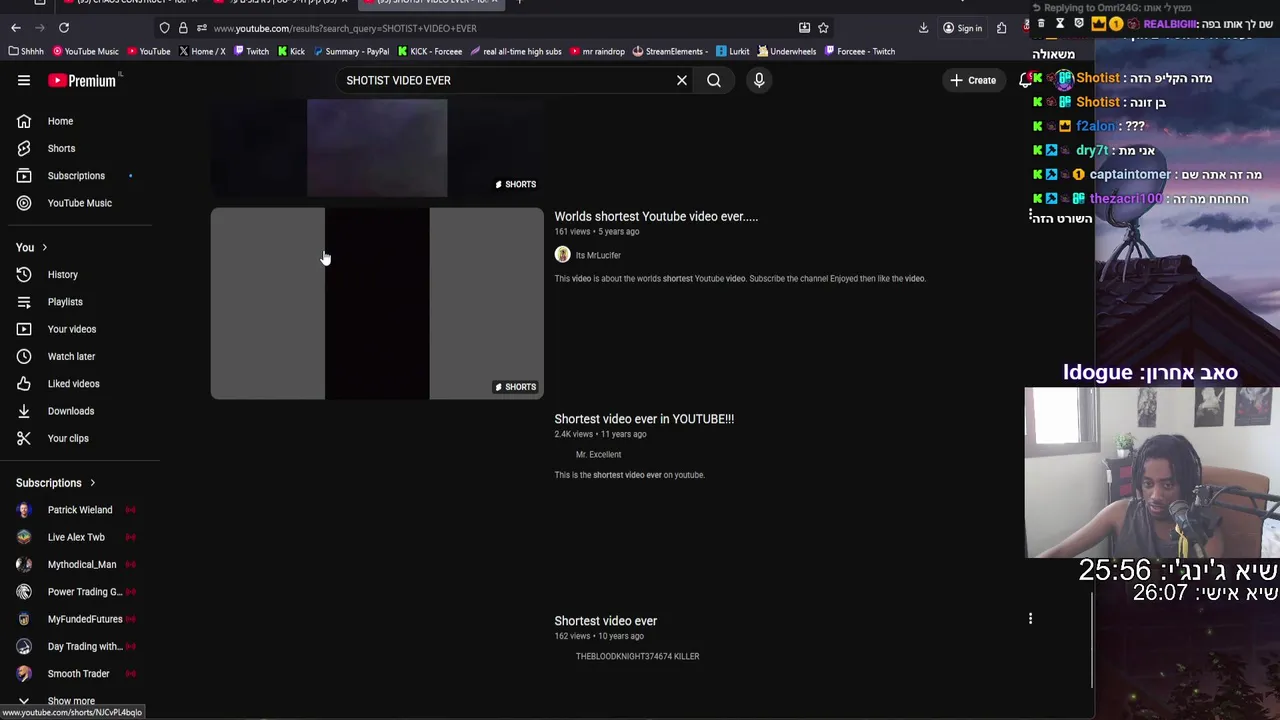Expand the Subscriptions heading chevron
The image size is (1280, 720).
pos(92,483)
